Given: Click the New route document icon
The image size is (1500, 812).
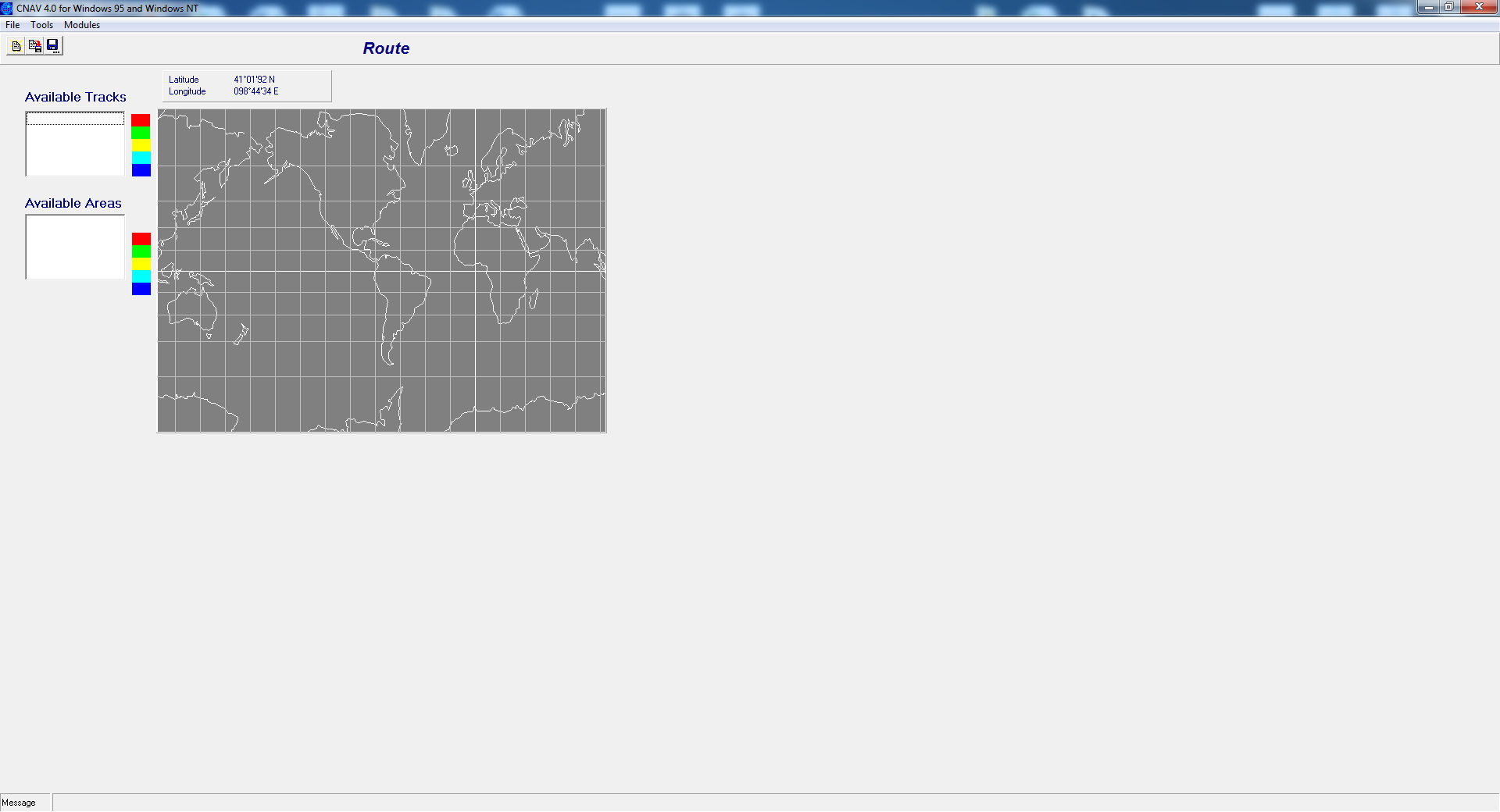Looking at the screenshot, I should click(x=16, y=46).
